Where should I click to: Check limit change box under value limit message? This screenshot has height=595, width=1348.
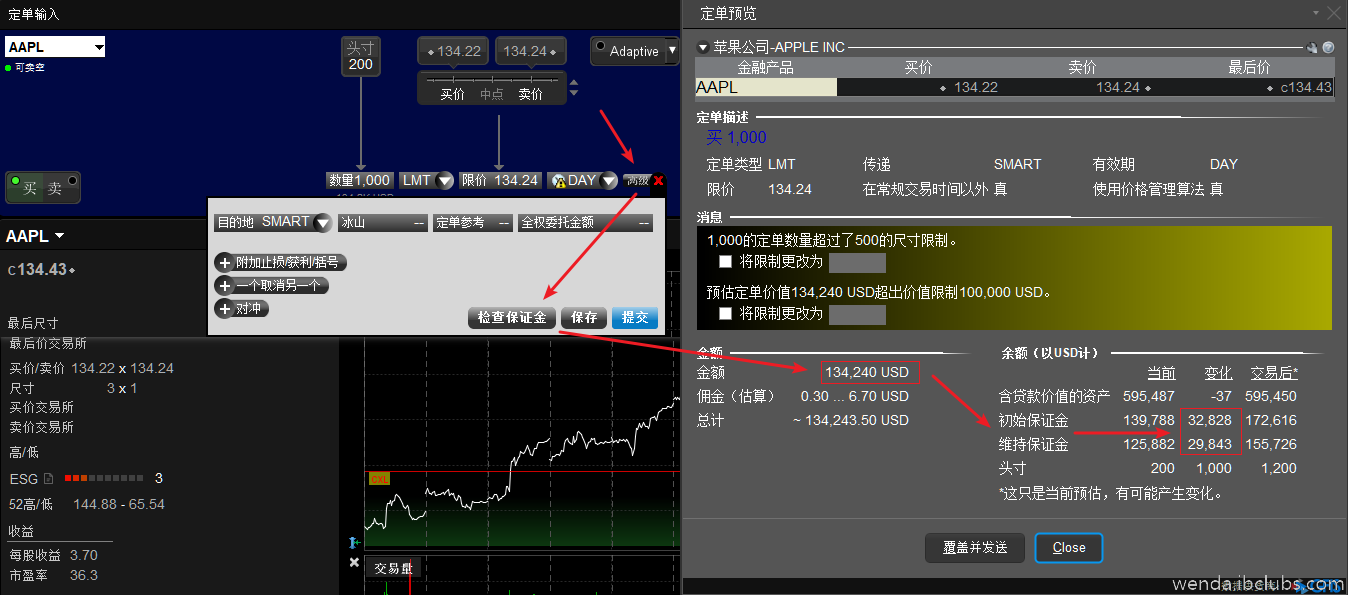726,314
